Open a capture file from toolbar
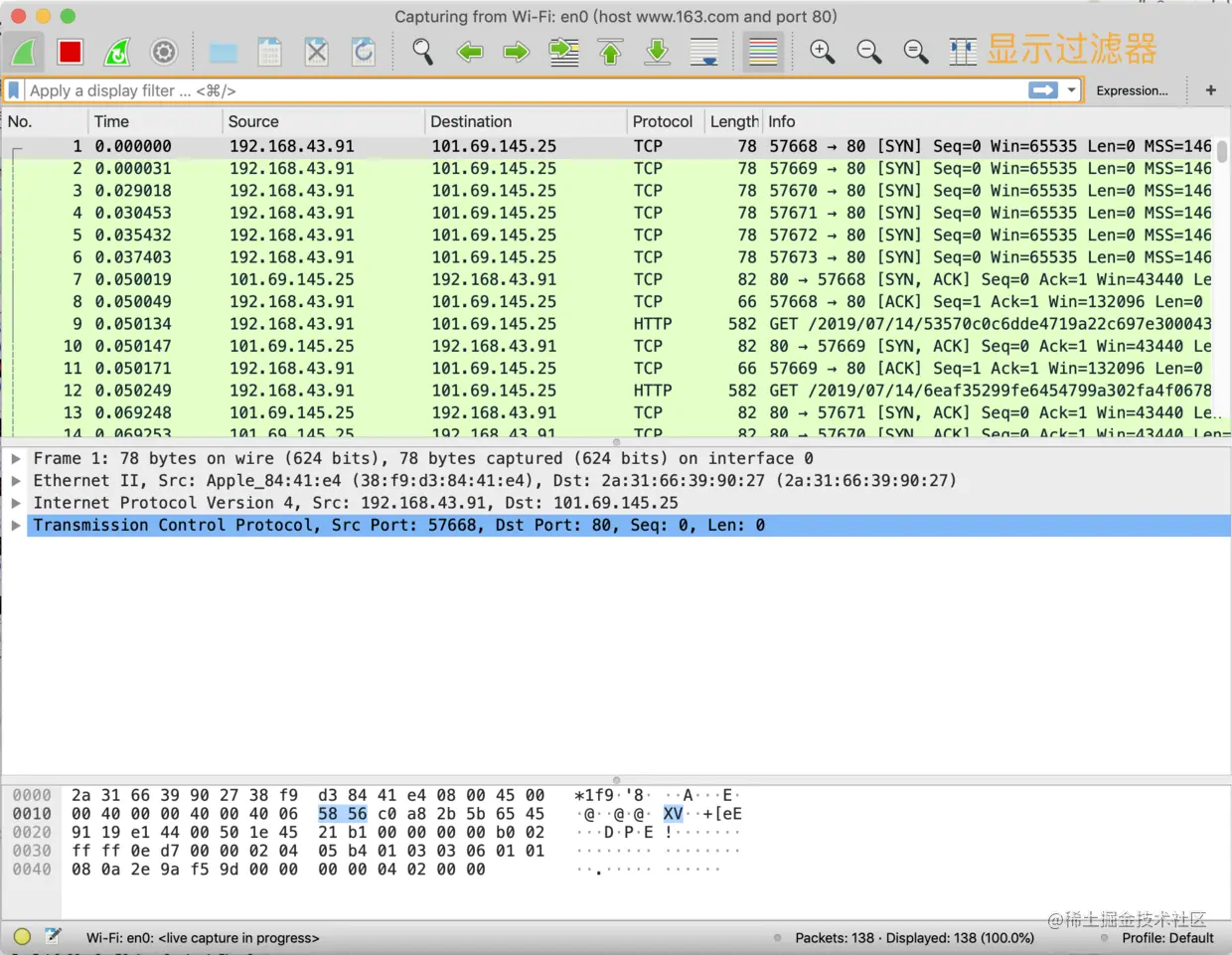This screenshot has width=1232, height=955. point(223,52)
